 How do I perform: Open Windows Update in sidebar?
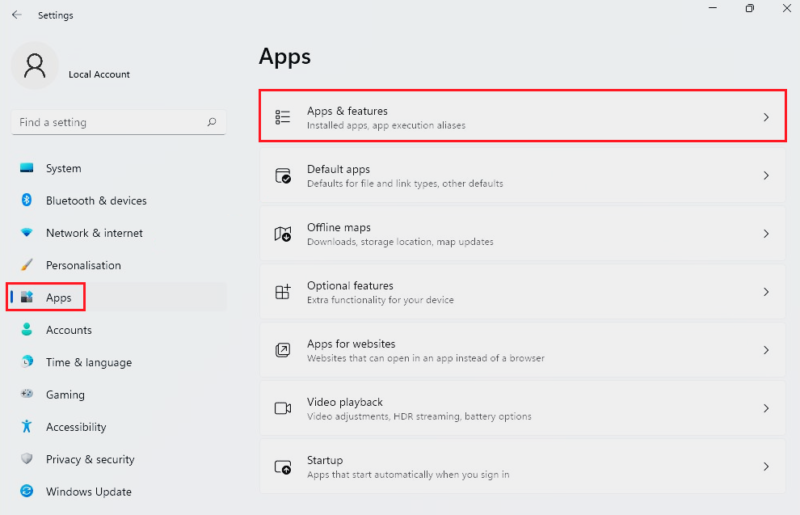[x=88, y=492]
